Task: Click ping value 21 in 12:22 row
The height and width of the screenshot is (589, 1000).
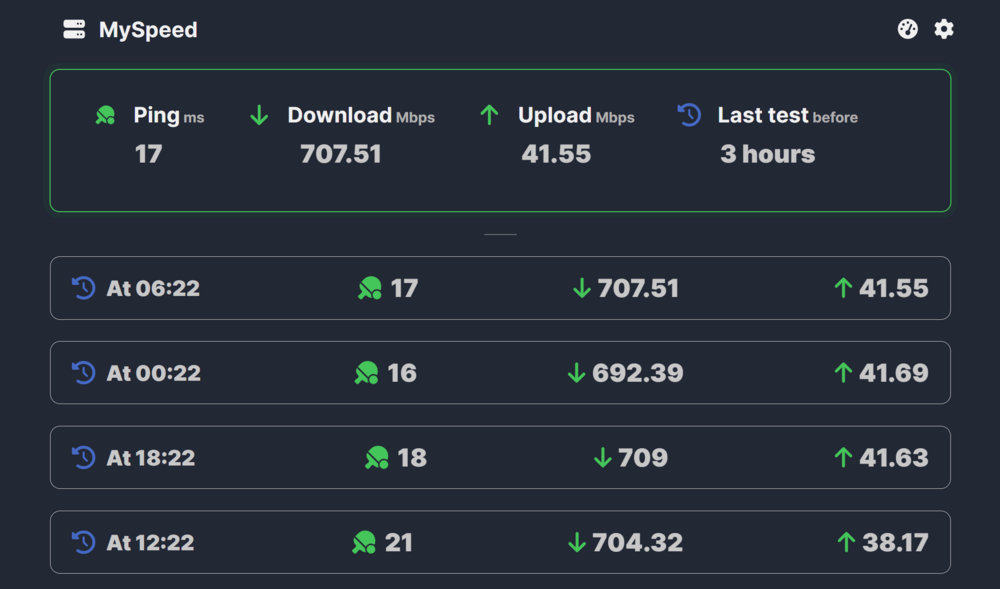Action: pyautogui.click(x=399, y=542)
